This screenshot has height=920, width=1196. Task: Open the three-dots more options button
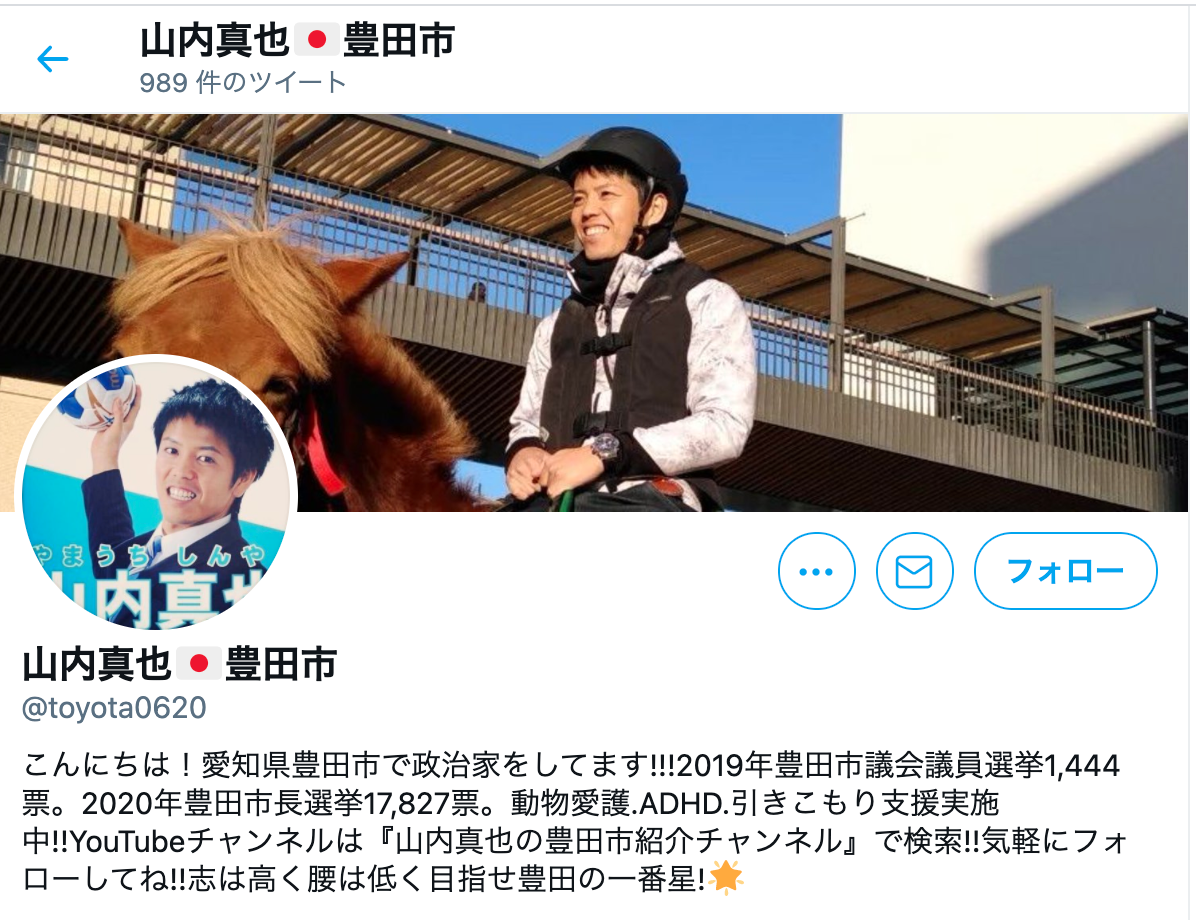[x=816, y=571]
